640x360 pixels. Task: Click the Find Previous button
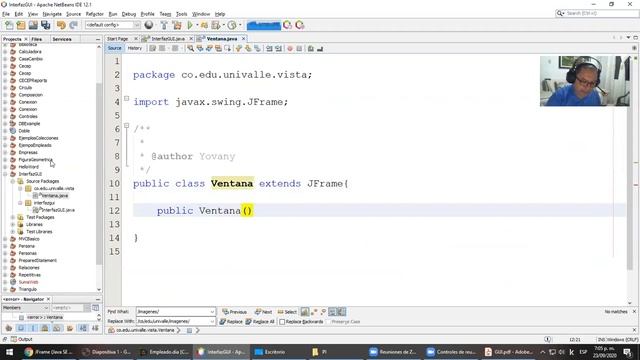pyautogui.click(x=234, y=312)
